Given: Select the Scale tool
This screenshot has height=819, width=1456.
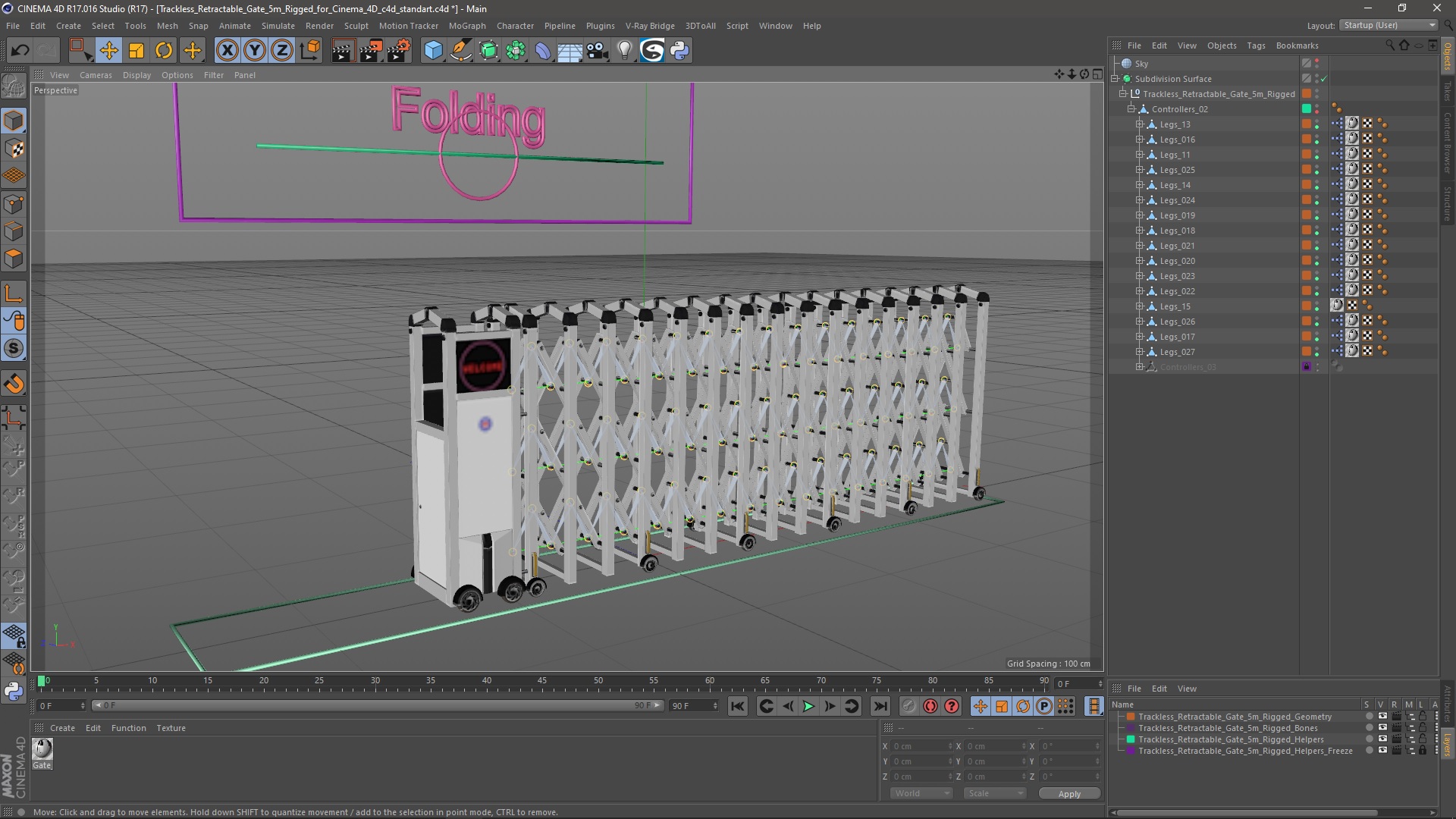Looking at the screenshot, I should (136, 51).
